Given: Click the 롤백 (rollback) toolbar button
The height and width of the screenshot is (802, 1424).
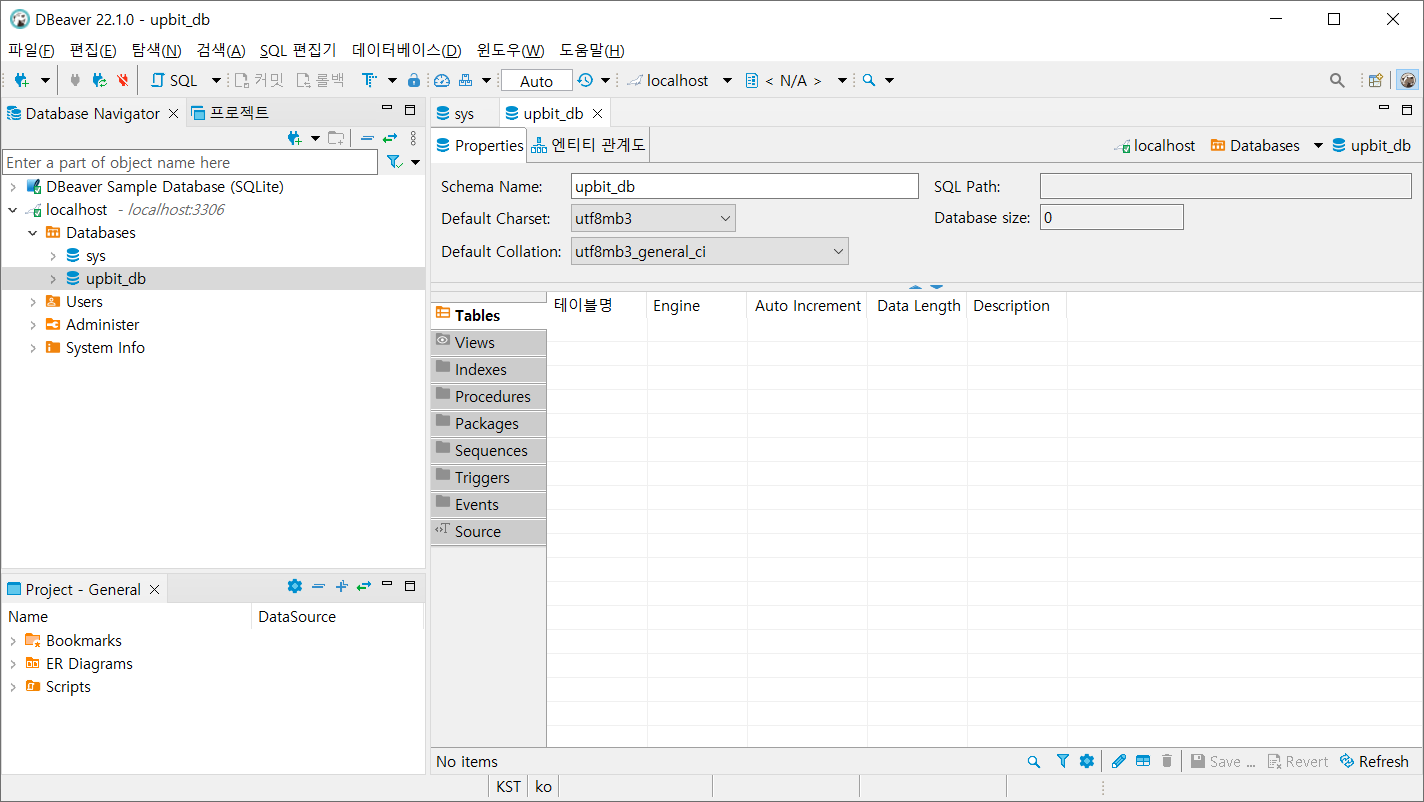Looking at the screenshot, I should click(320, 80).
